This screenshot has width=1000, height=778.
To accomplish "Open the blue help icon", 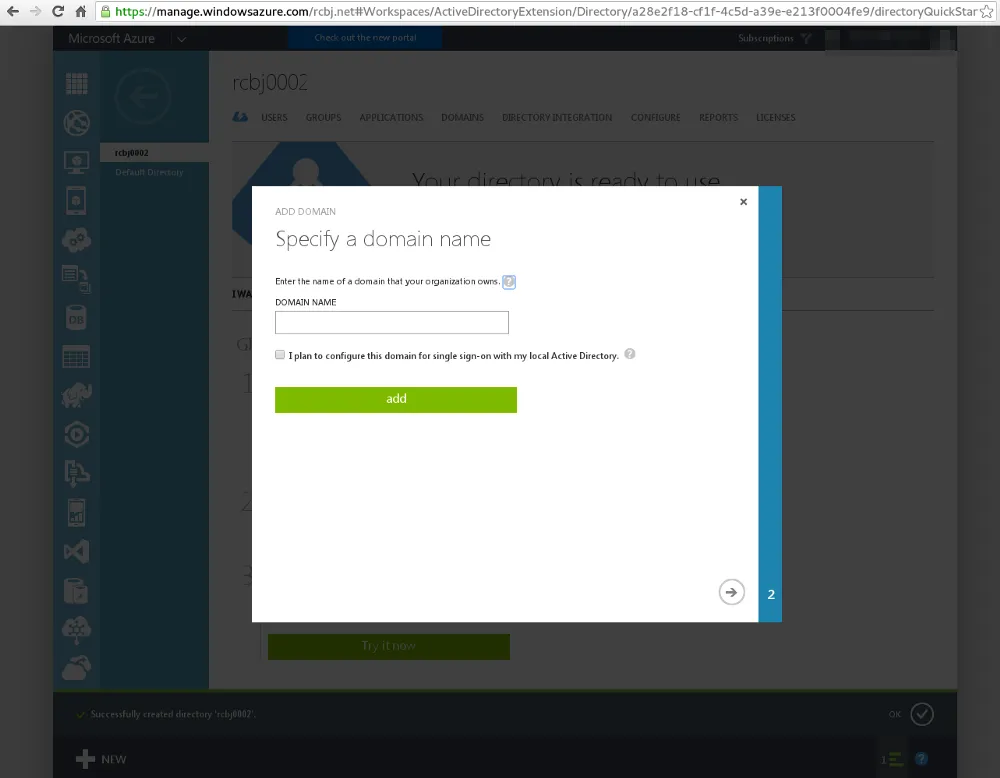I will pyautogui.click(x=922, y=759).
